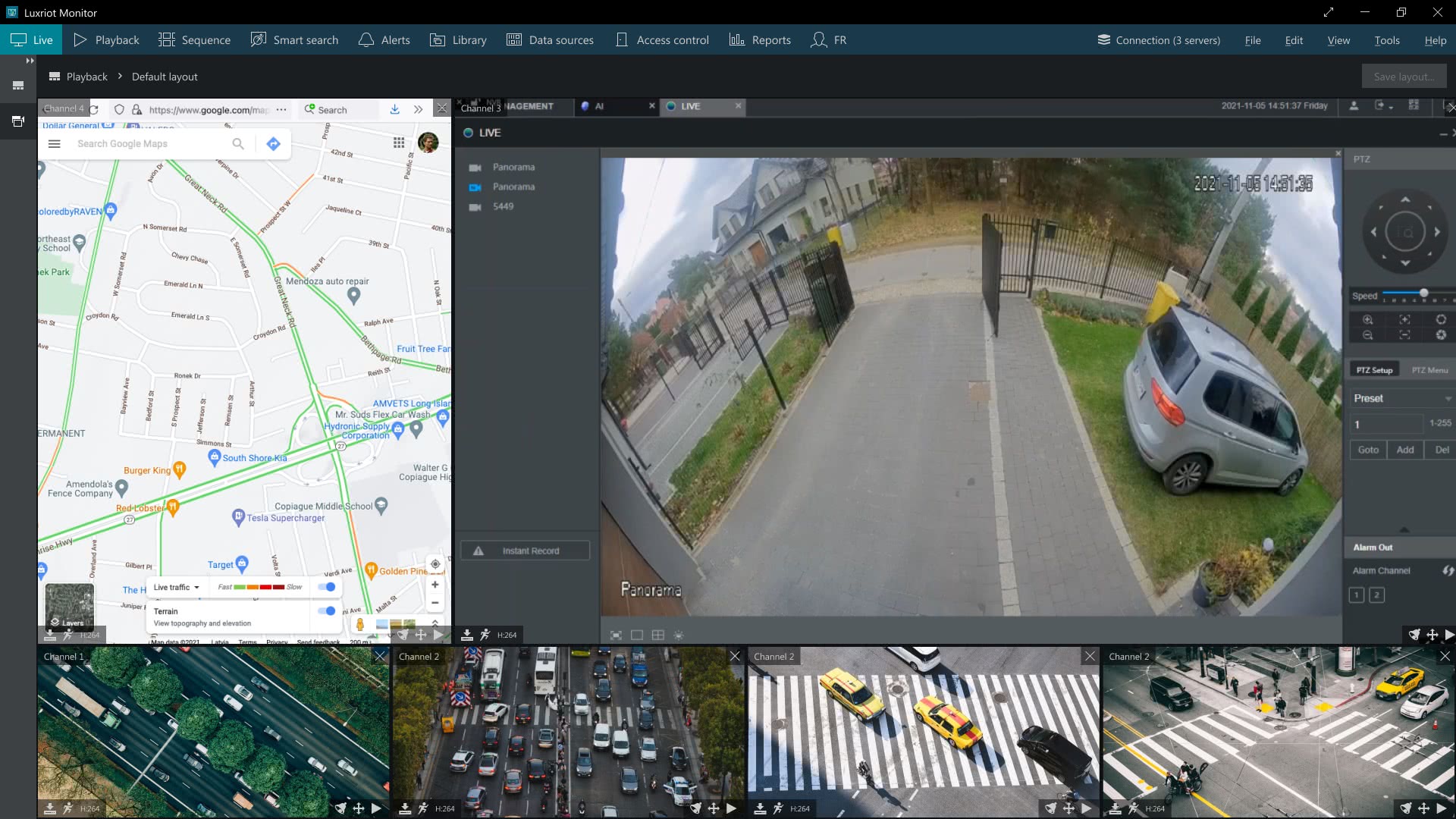
Task: Click the map show-your-location button
Action: pyautogui.click(x=435, y=563)
